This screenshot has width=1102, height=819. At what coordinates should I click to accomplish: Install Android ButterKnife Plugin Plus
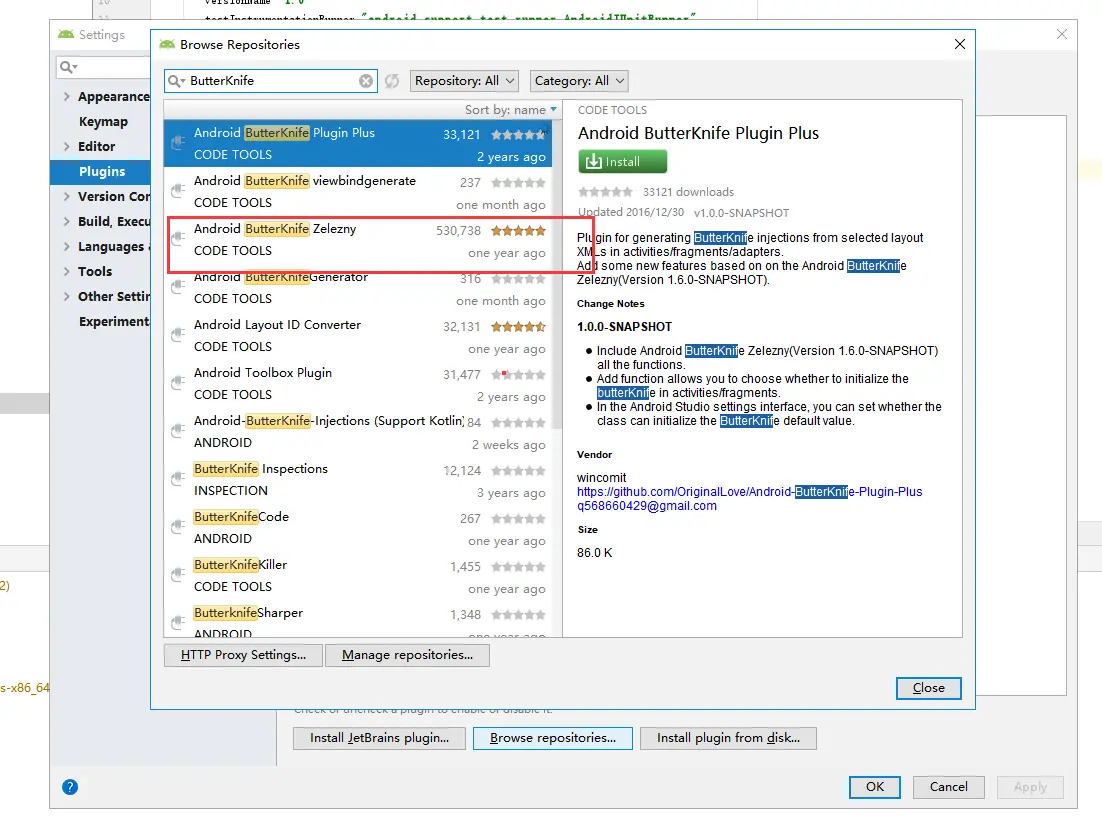tap(622, 162)
